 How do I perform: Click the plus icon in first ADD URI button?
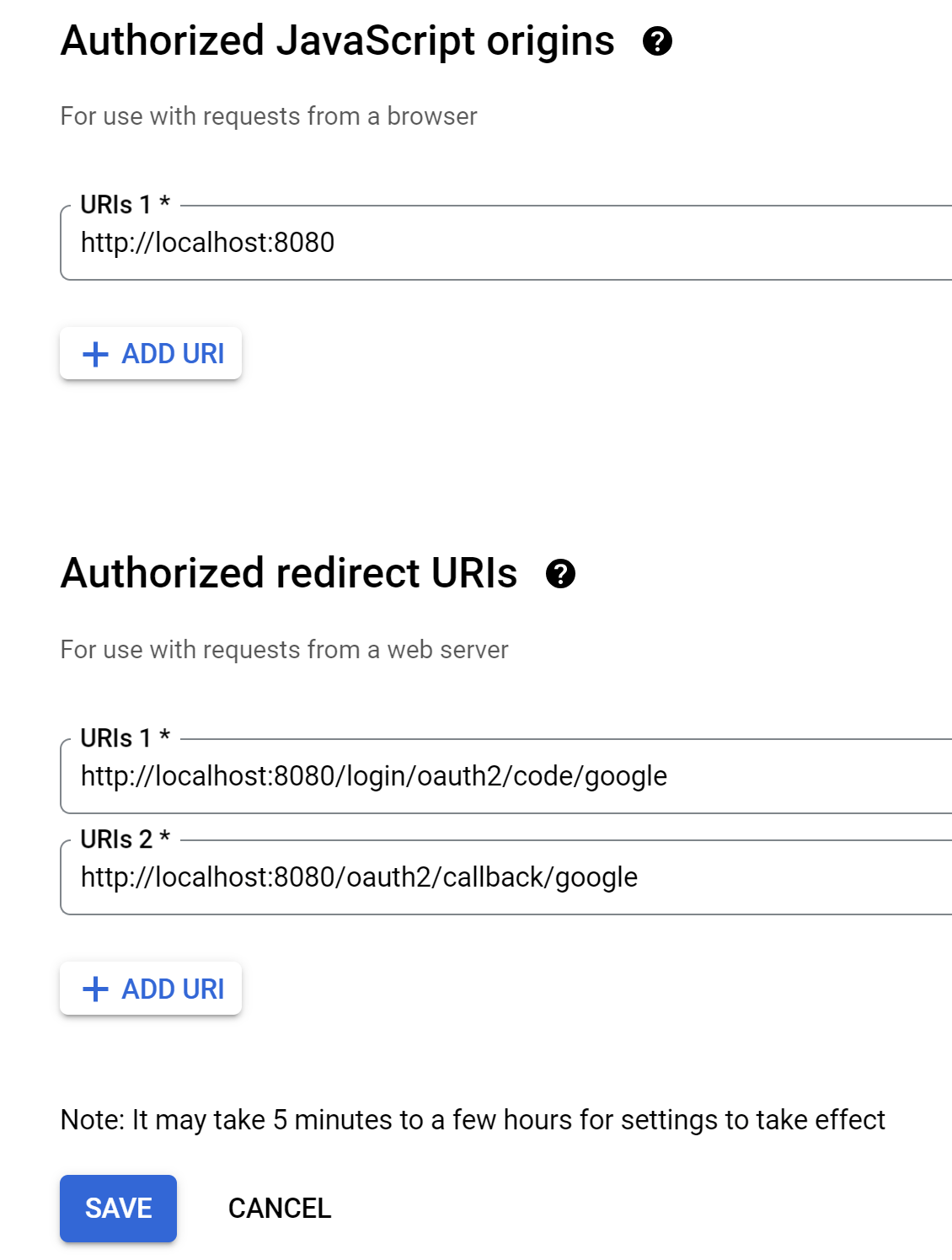tap(95, 353)
